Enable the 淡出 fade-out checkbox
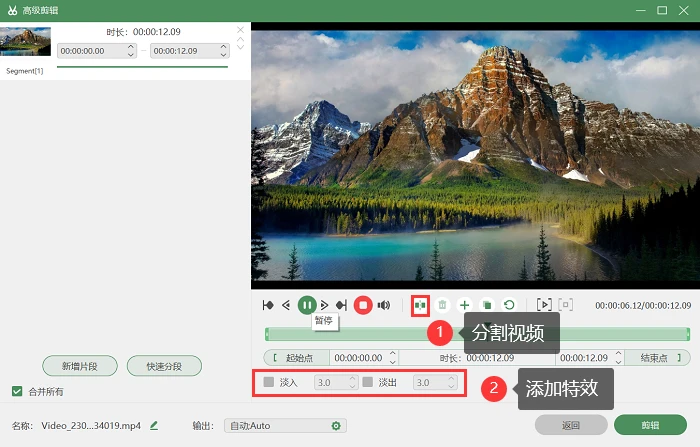Image resolution: width=700 pixels, height=447 pixels. (x=367, y=382)
